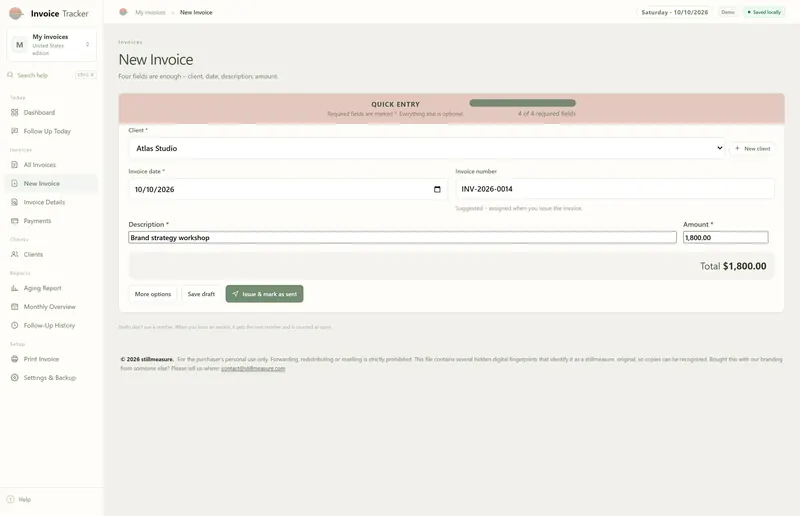Viewport: 800px width, 516px height.
Task: Click the Monthly Overview calendar icon
Action: [x=14, y=307]
